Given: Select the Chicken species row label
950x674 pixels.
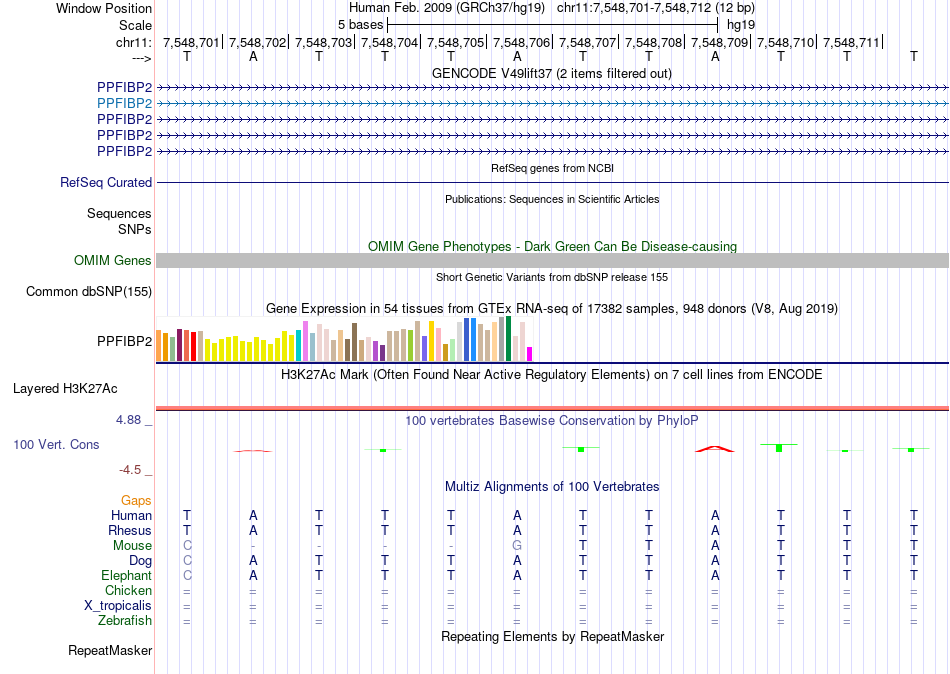Looking at the screenshot, I should click(x=128, y=590).
